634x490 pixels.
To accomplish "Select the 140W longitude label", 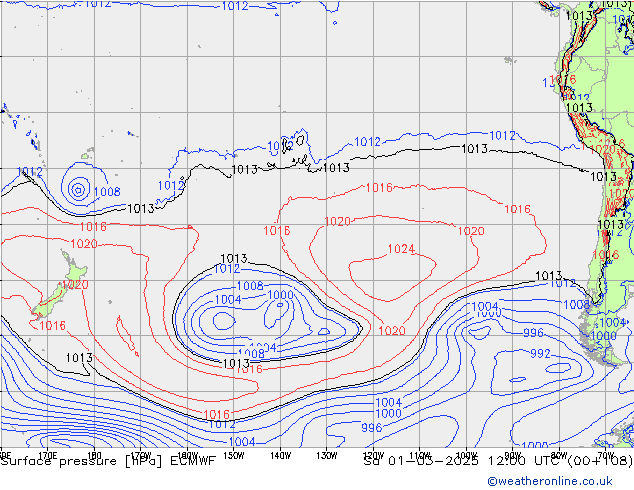I will click(x=280, y=456).
